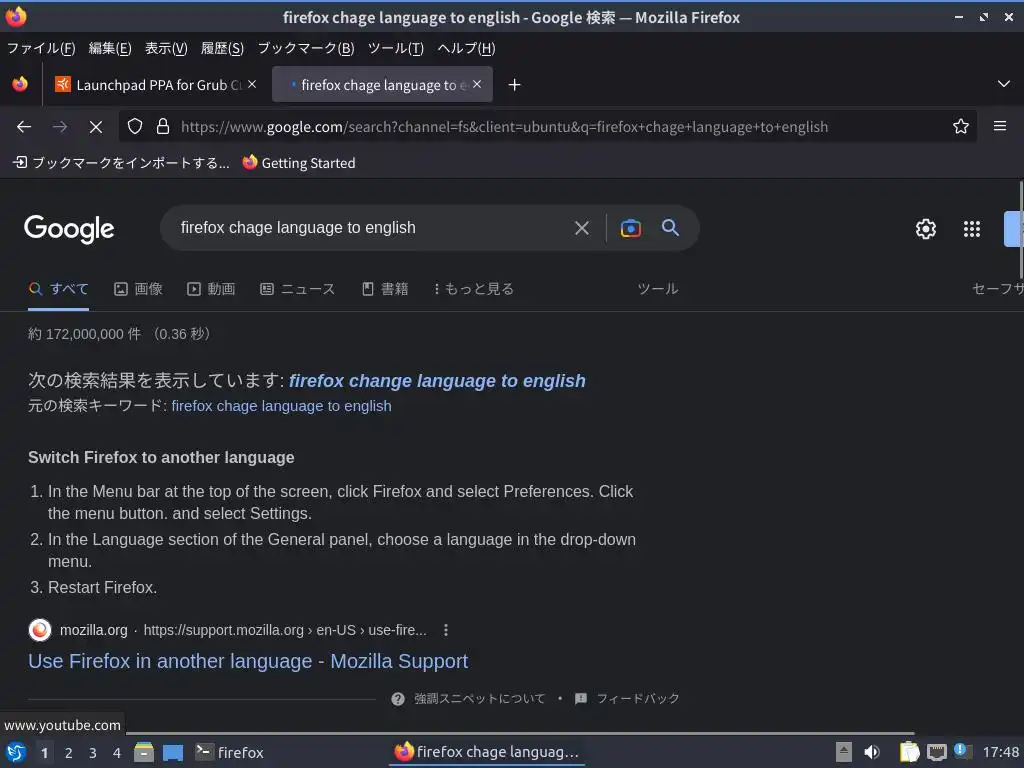Screen dimensions: 1024x768
Task: Clear the Google search box
Action: pyautogui.click(x=581, y=228)
